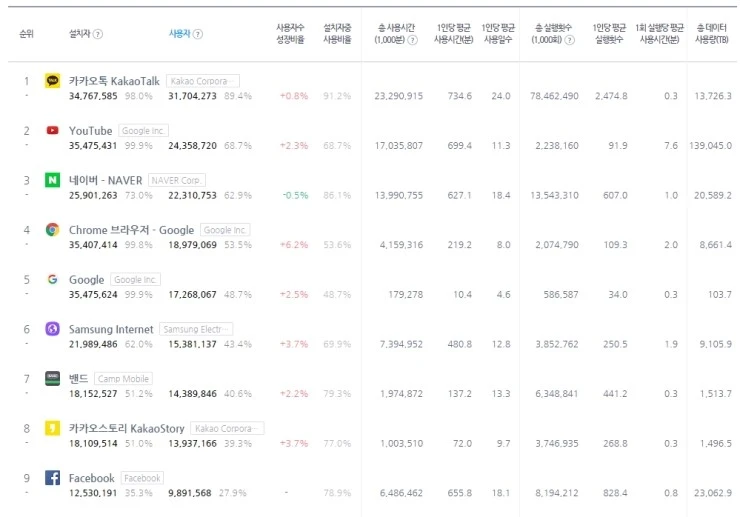Open the 밴드 app name link
The height and width of the screenshot is (517, 740).
tap(78, 379)
